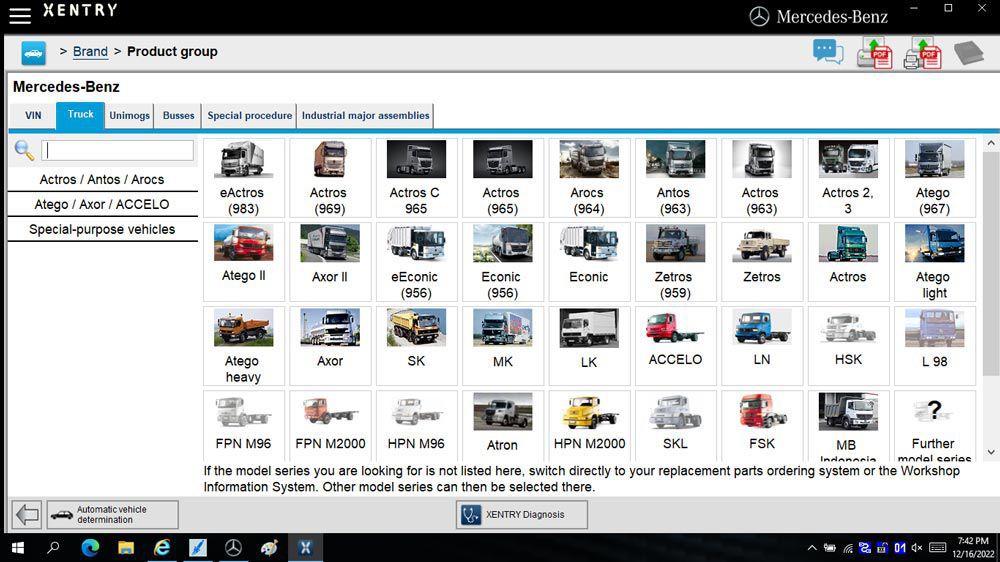Open the Actros 2, 3 tile
Viewport: 1000px width, 562px height.
(848, 178)
